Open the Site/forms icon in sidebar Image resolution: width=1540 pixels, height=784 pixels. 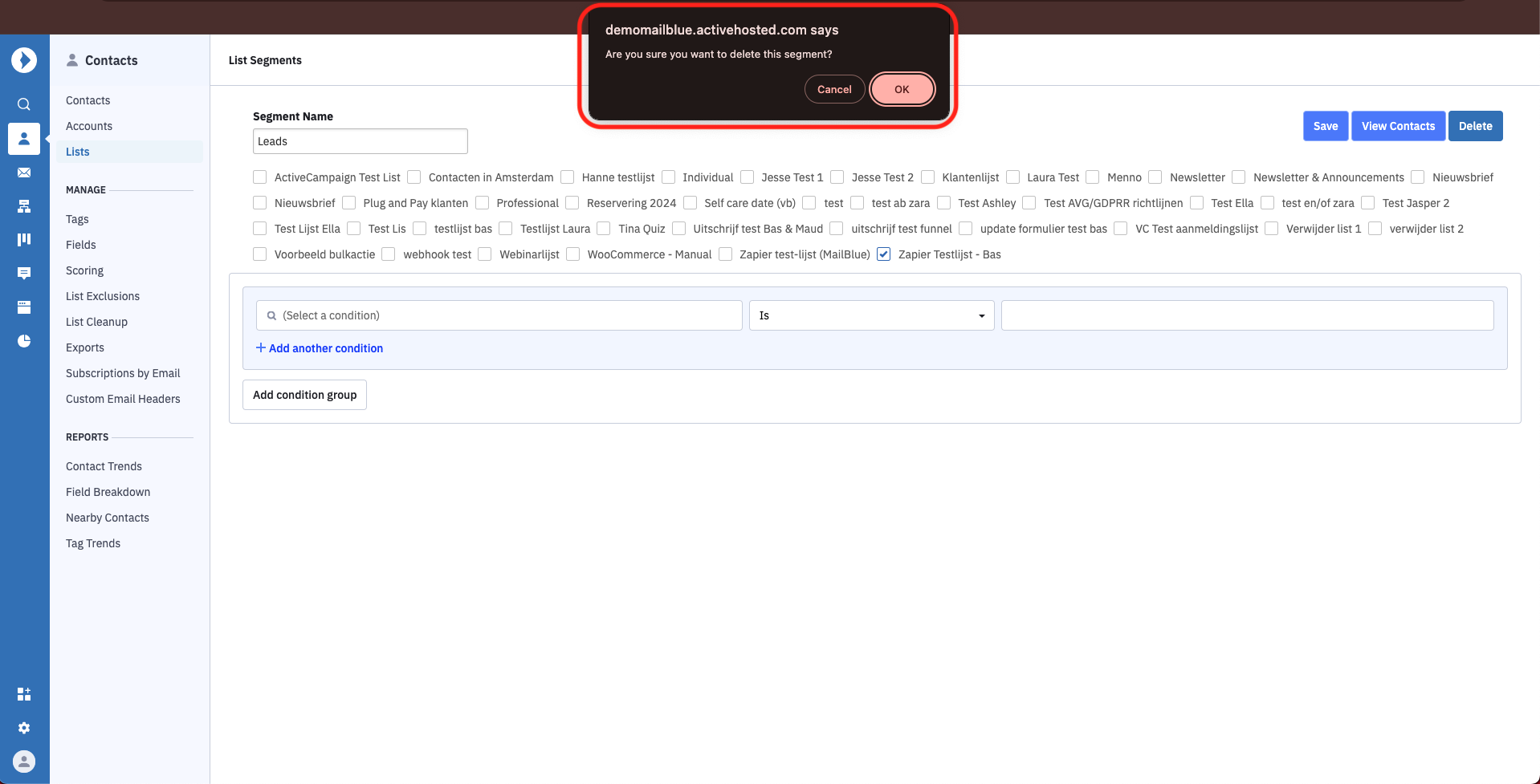pos(24,307)
